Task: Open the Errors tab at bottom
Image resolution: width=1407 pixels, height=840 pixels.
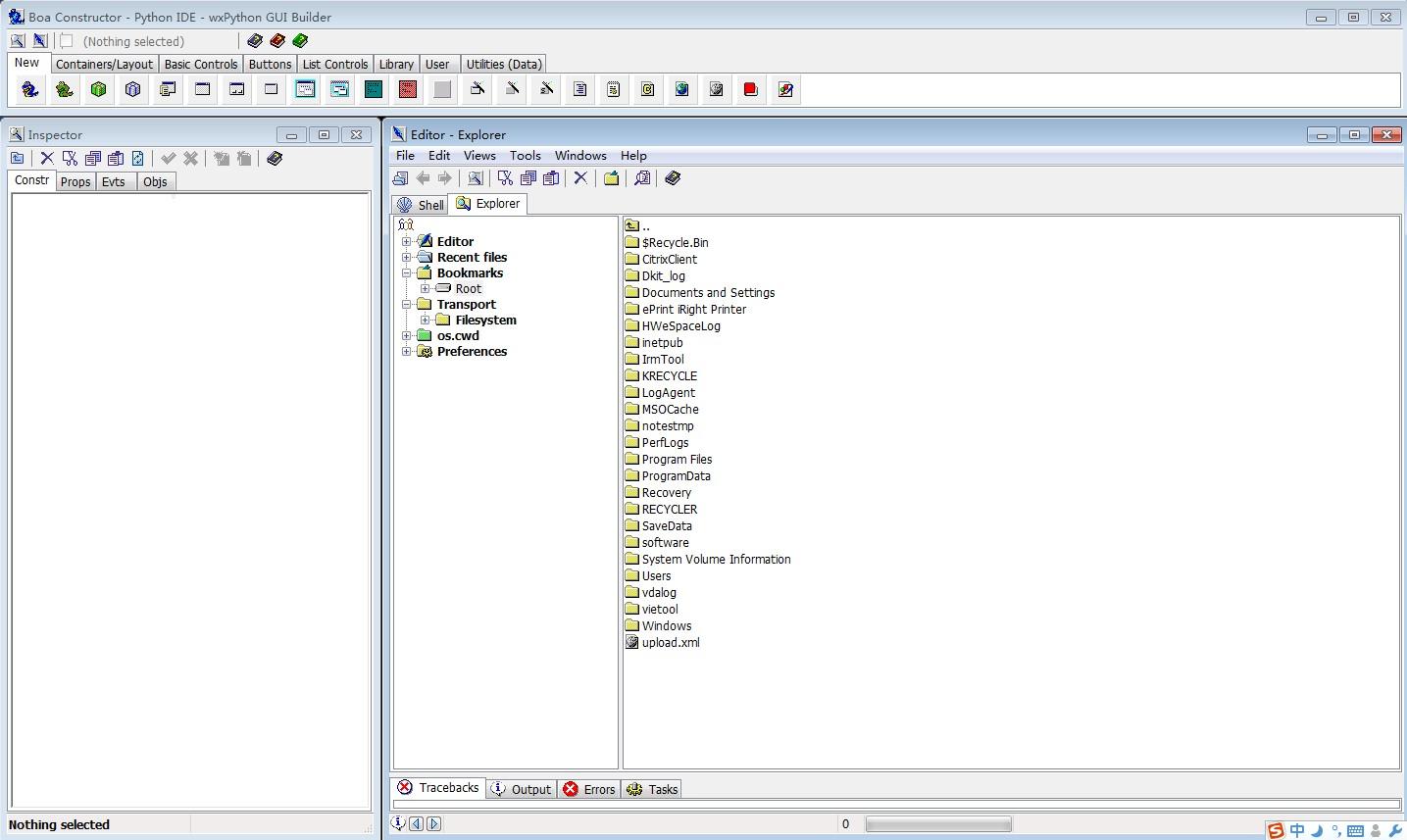Action: click(589, 790)
